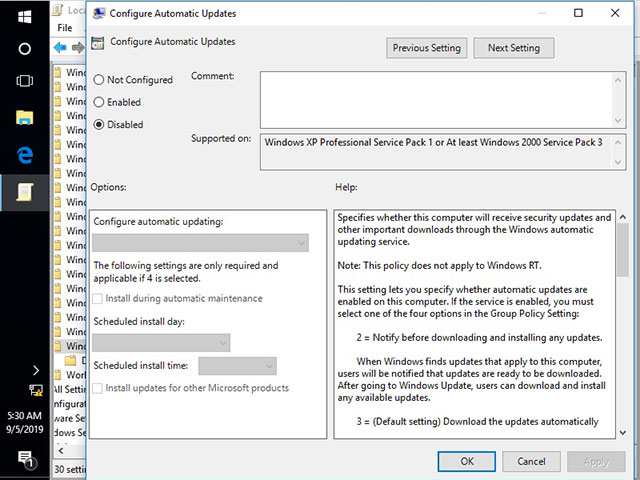Open Cortana search circle icon
Image resolution: width=640 pixels, height=480 pixels.
click(24, 49)
